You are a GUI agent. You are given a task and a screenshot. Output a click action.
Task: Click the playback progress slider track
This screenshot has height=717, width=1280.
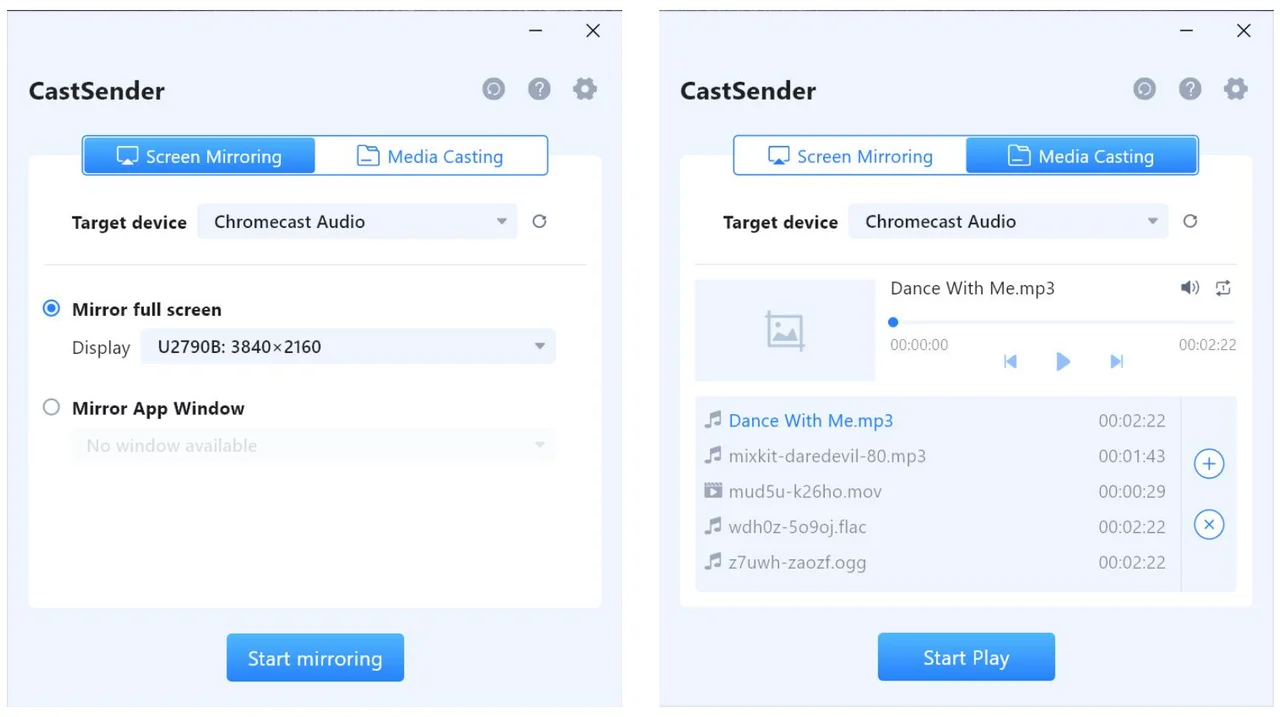coord(1062,322)
